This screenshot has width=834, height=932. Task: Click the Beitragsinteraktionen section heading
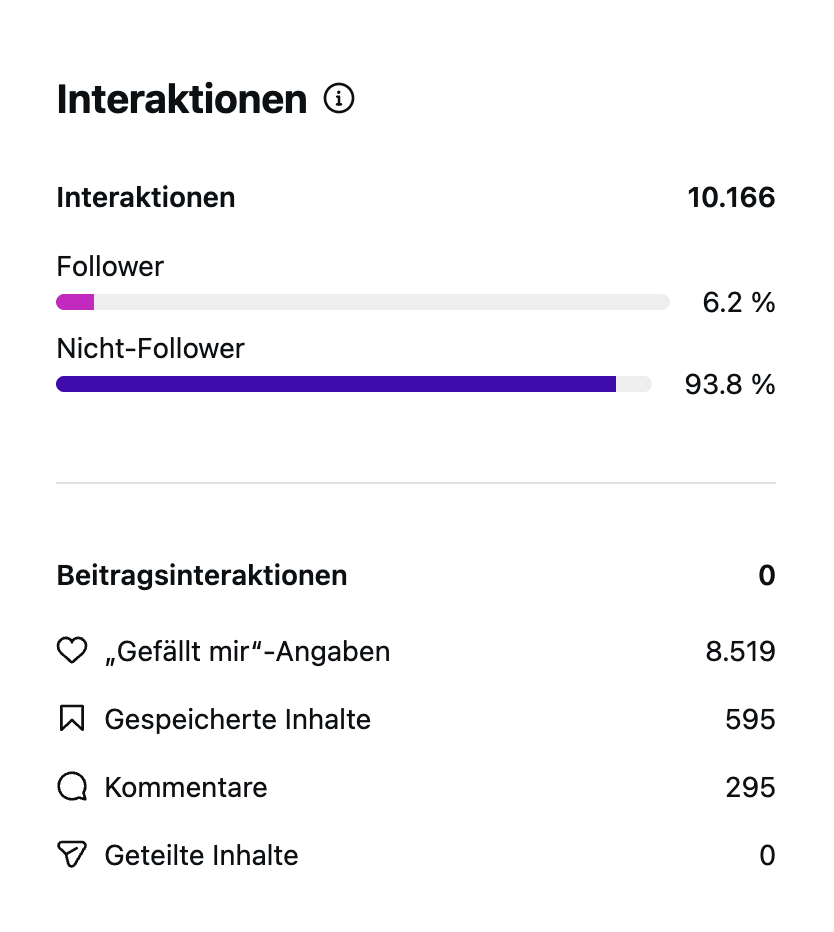coord(202,575)
